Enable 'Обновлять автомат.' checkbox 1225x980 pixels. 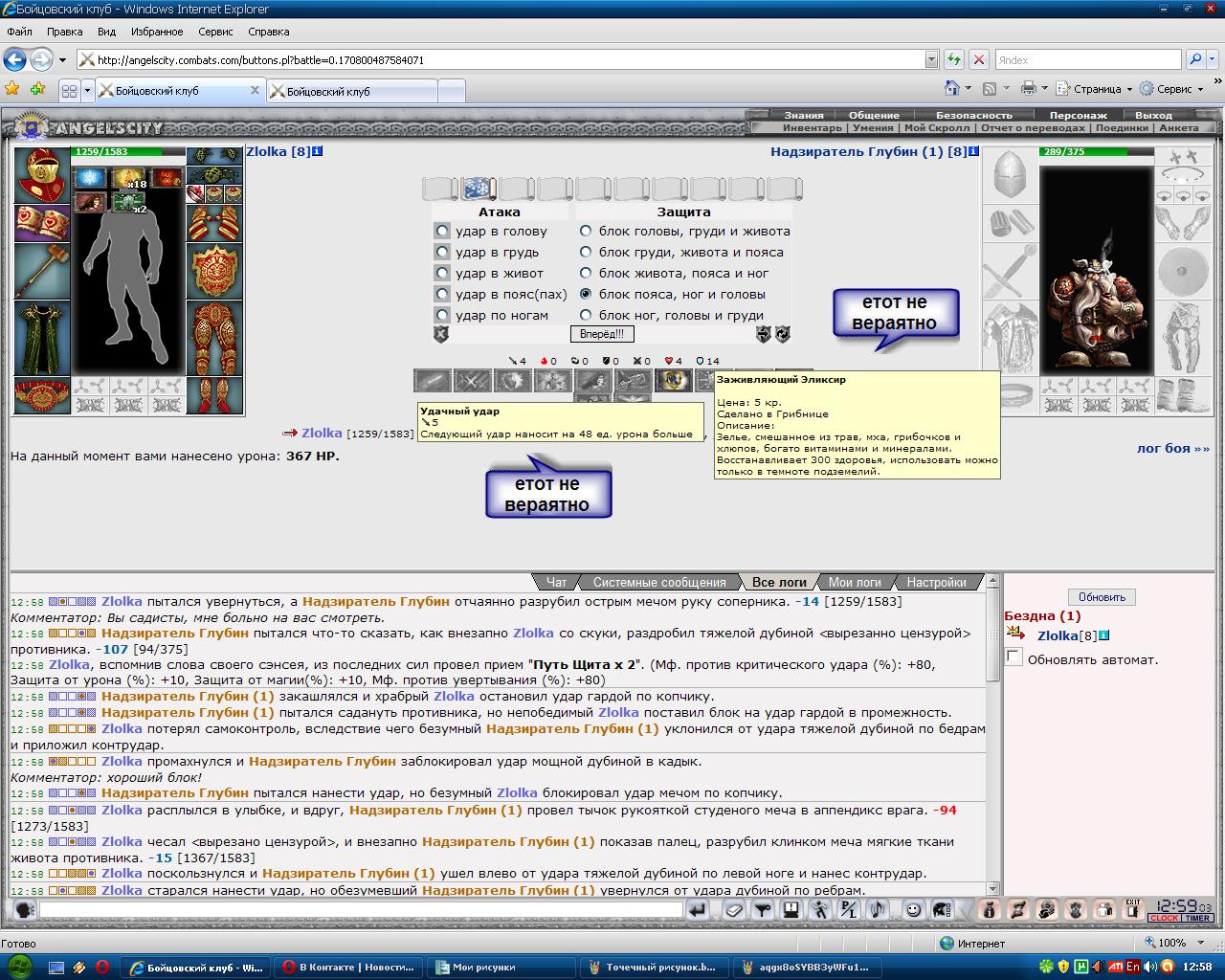tap(1014, 657)
